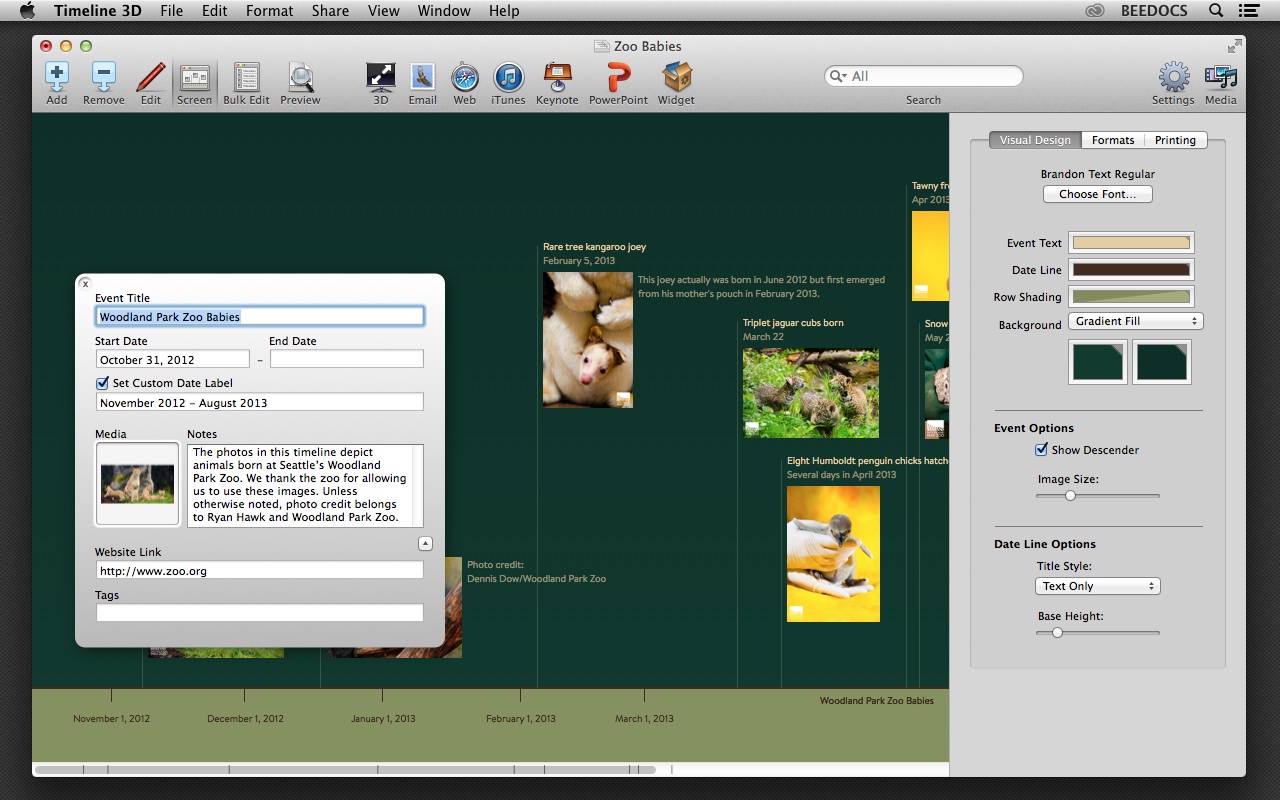This screenshot has width=1280, height=800.
Task: Open the Background Gradient Fill dropdown
Action: pos(1135,321)
